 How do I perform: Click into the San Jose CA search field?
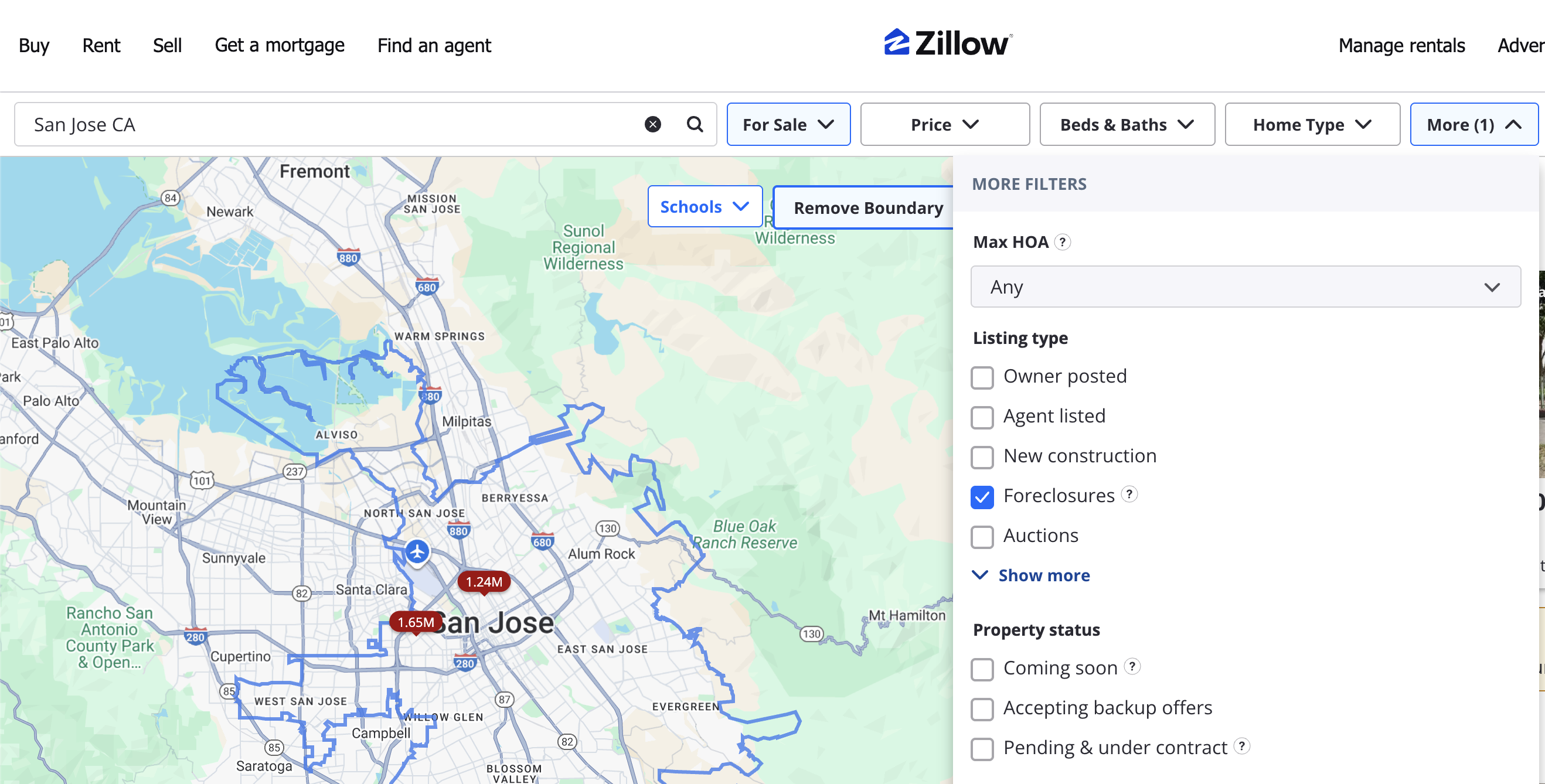click(x=324, y=125)
